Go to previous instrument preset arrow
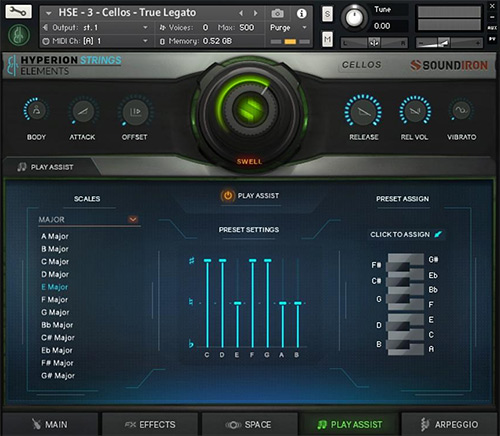This screenshot has width=500, height=436. pyautogui.click(x=241, y=13)
